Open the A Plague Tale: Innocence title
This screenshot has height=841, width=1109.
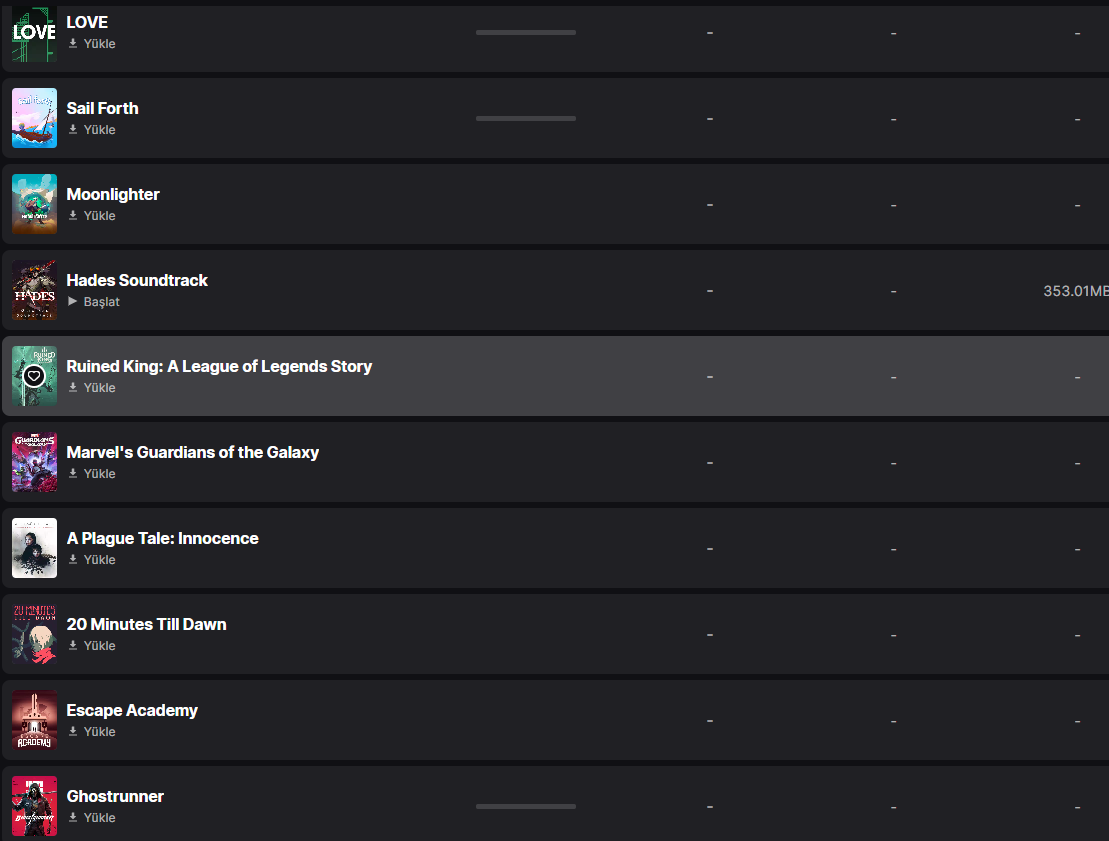162,538
